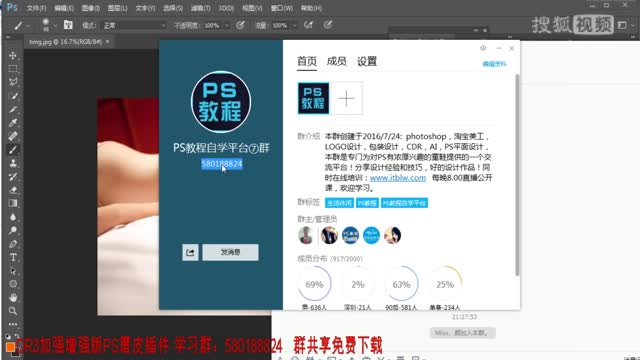Open the 文件(F) menu
Viewport: 640px width, 360px height.
[x=36, y=8]
